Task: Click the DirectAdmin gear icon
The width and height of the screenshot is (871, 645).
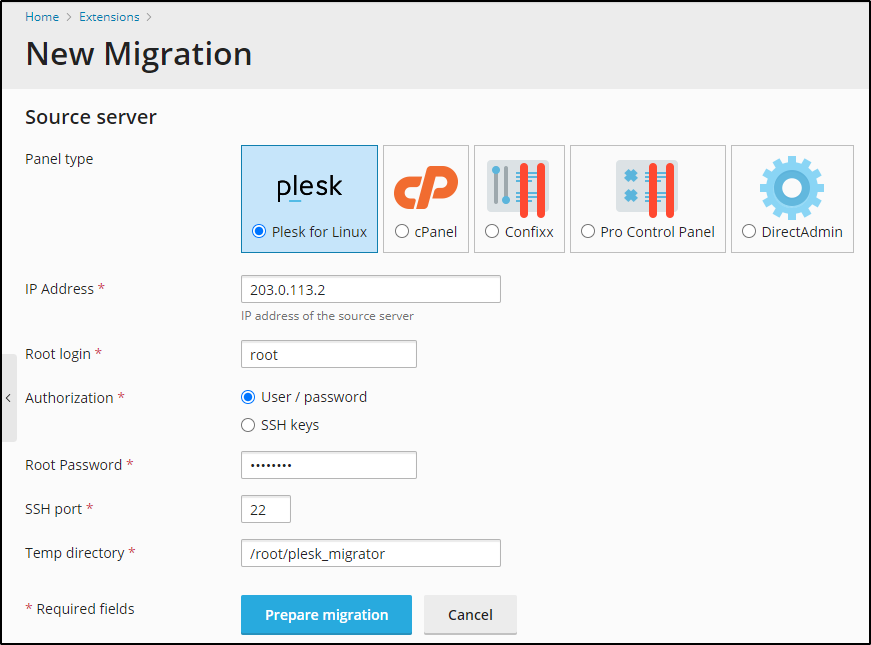Action: [791, 187]
